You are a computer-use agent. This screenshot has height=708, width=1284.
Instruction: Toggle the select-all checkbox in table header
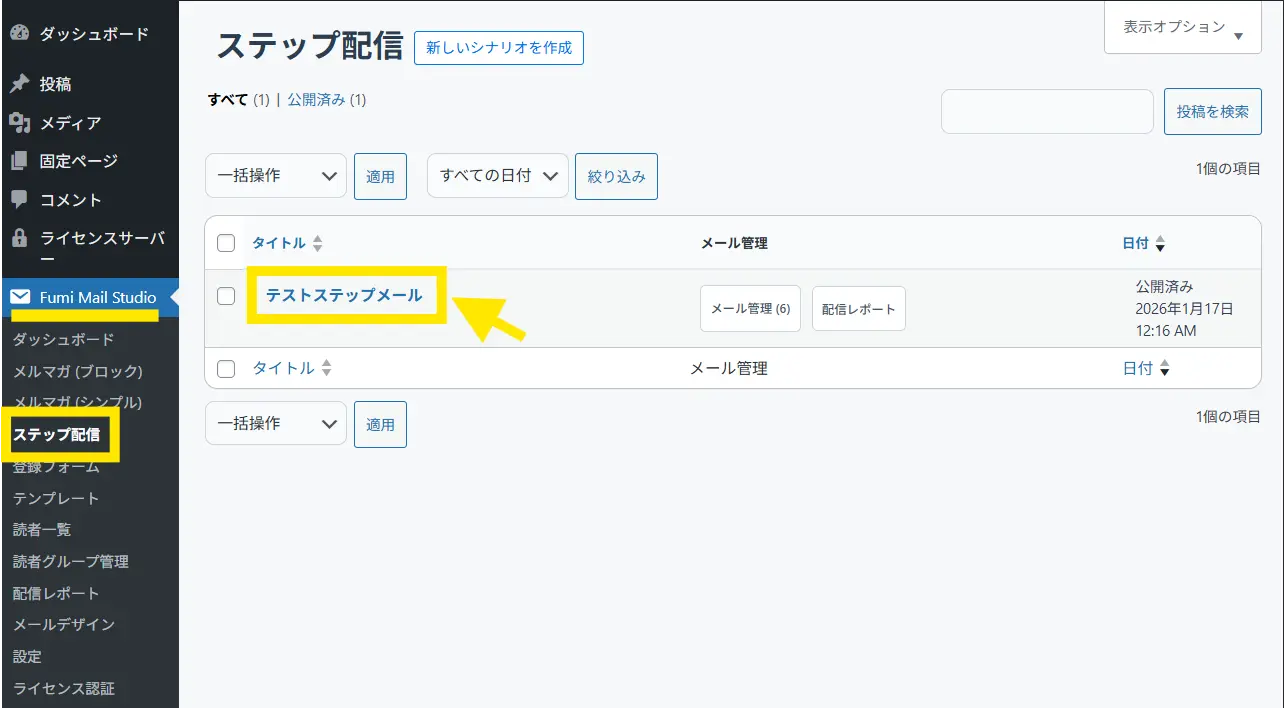tap(226, 243)
